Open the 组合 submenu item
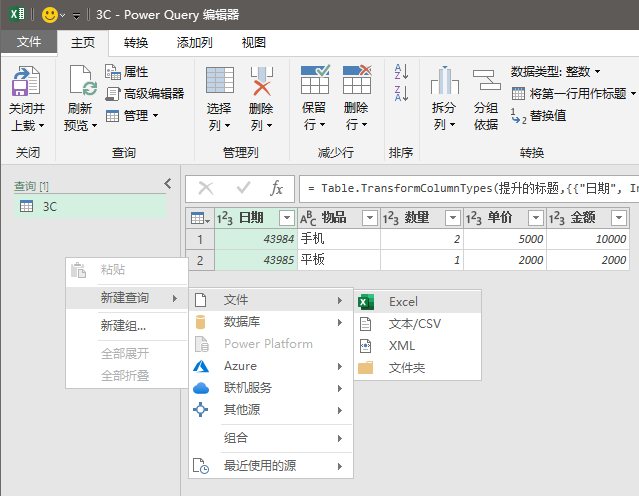 [x=271, y=438]
